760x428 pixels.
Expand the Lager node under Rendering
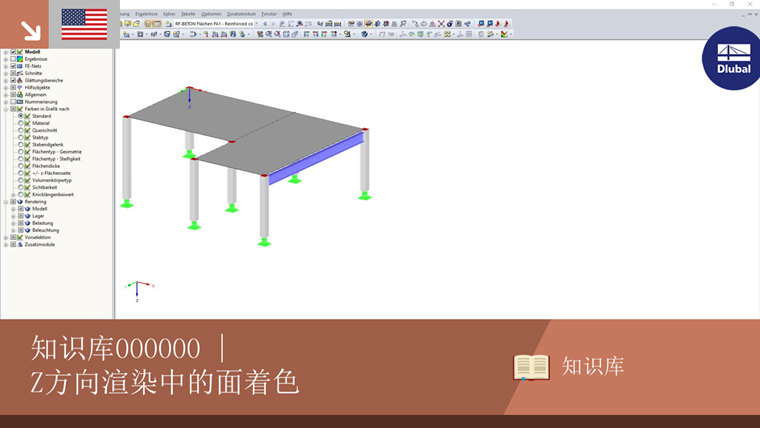[x=13, y=216]
